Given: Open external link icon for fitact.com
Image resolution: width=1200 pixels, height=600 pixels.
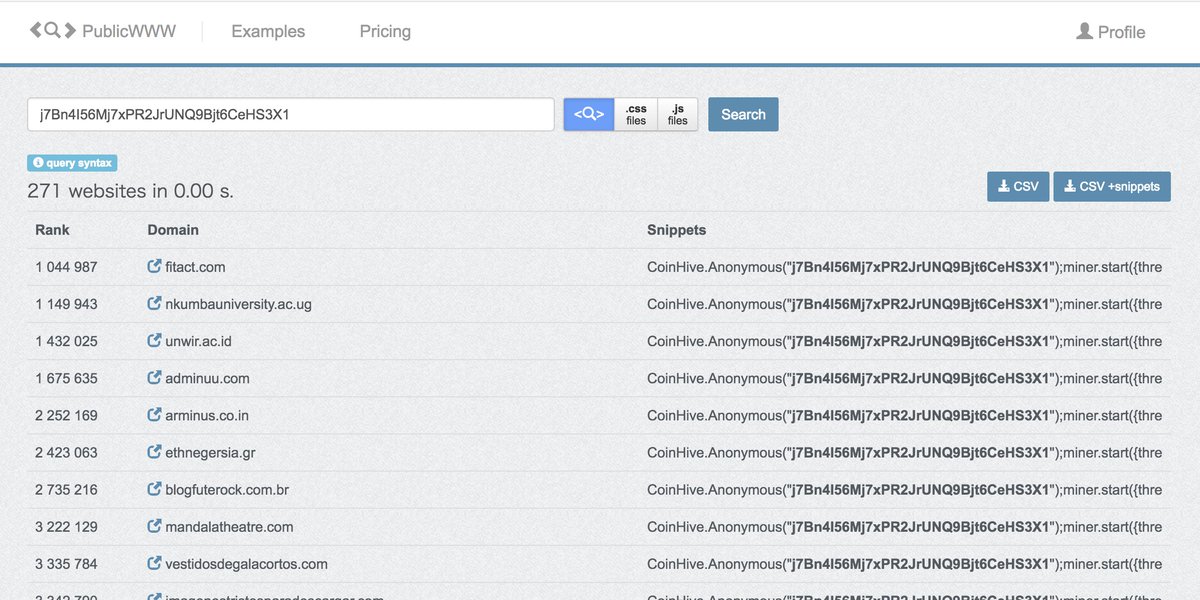Looking at the screenshot, I should (154, 267).
